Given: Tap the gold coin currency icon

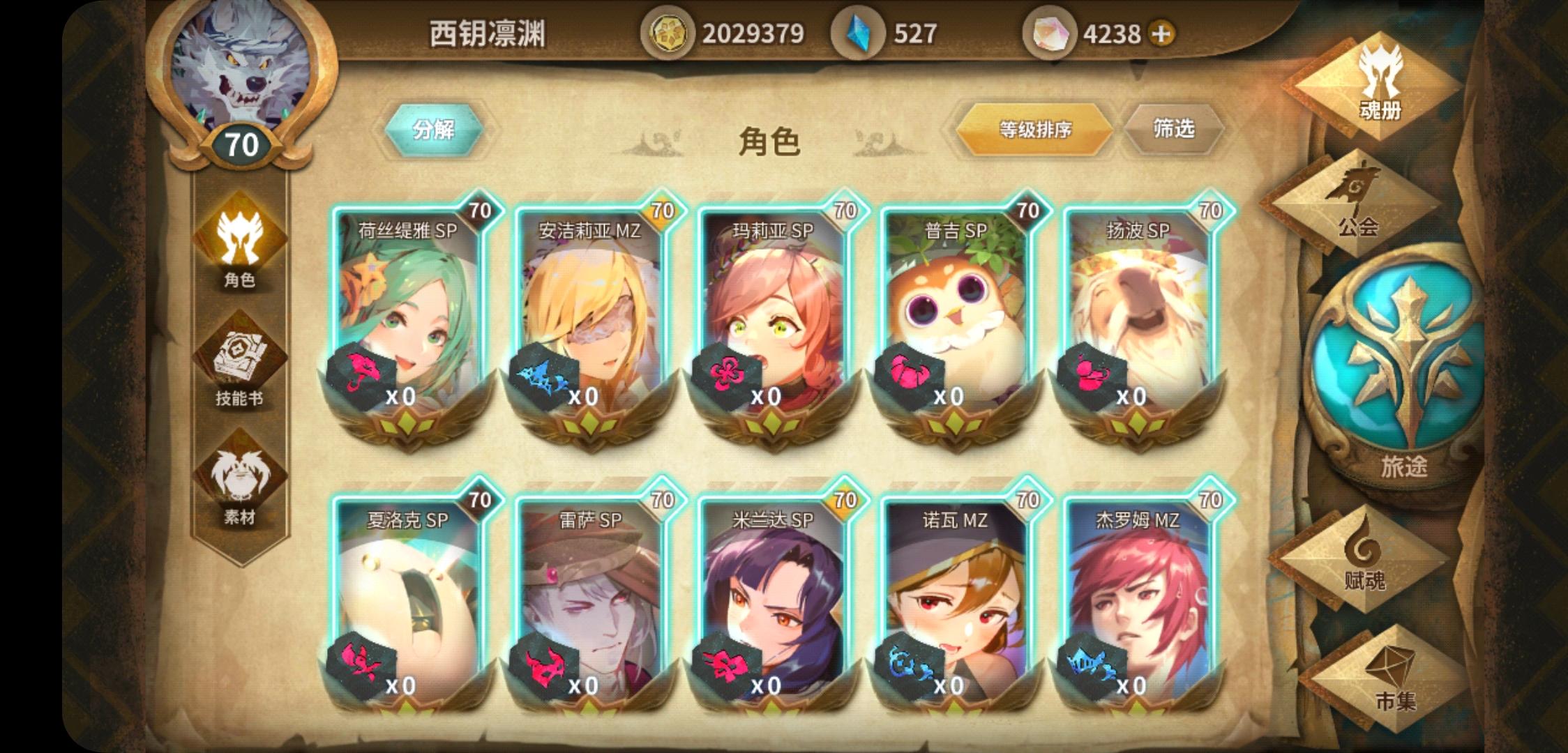Looking at the screenshot, I should coord(668,33).
